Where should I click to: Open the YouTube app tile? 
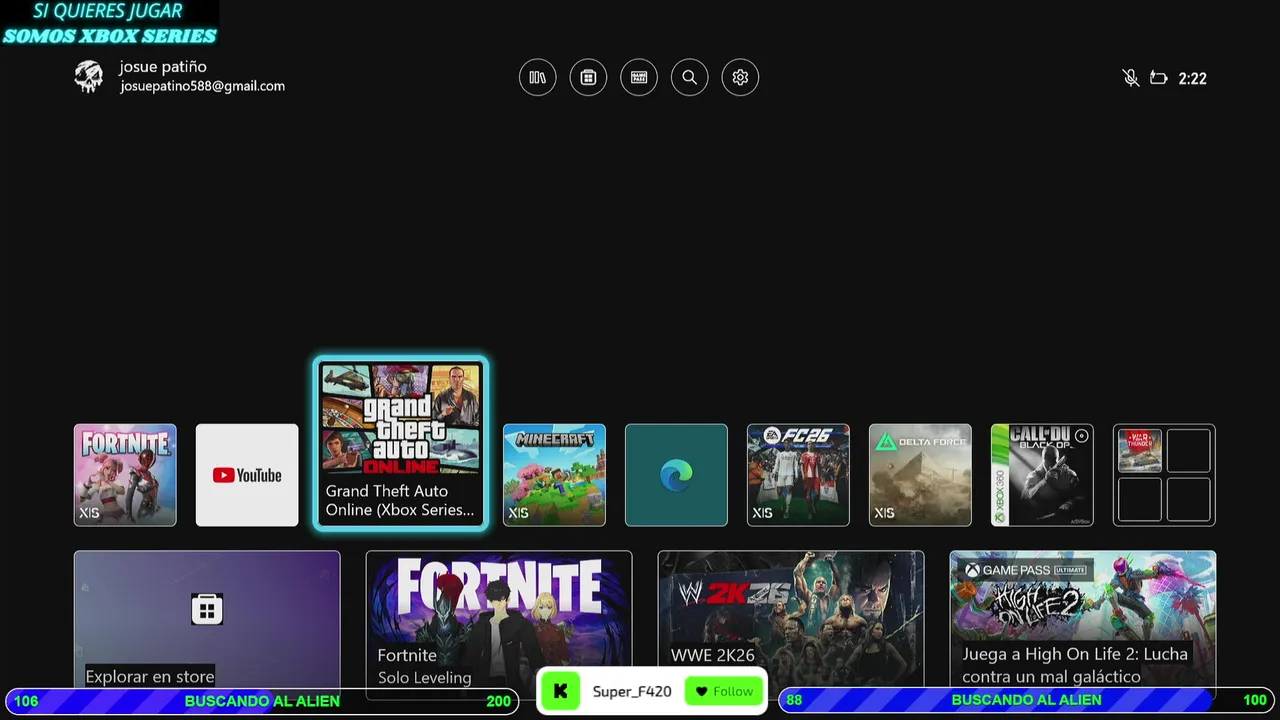click(247, 475)
